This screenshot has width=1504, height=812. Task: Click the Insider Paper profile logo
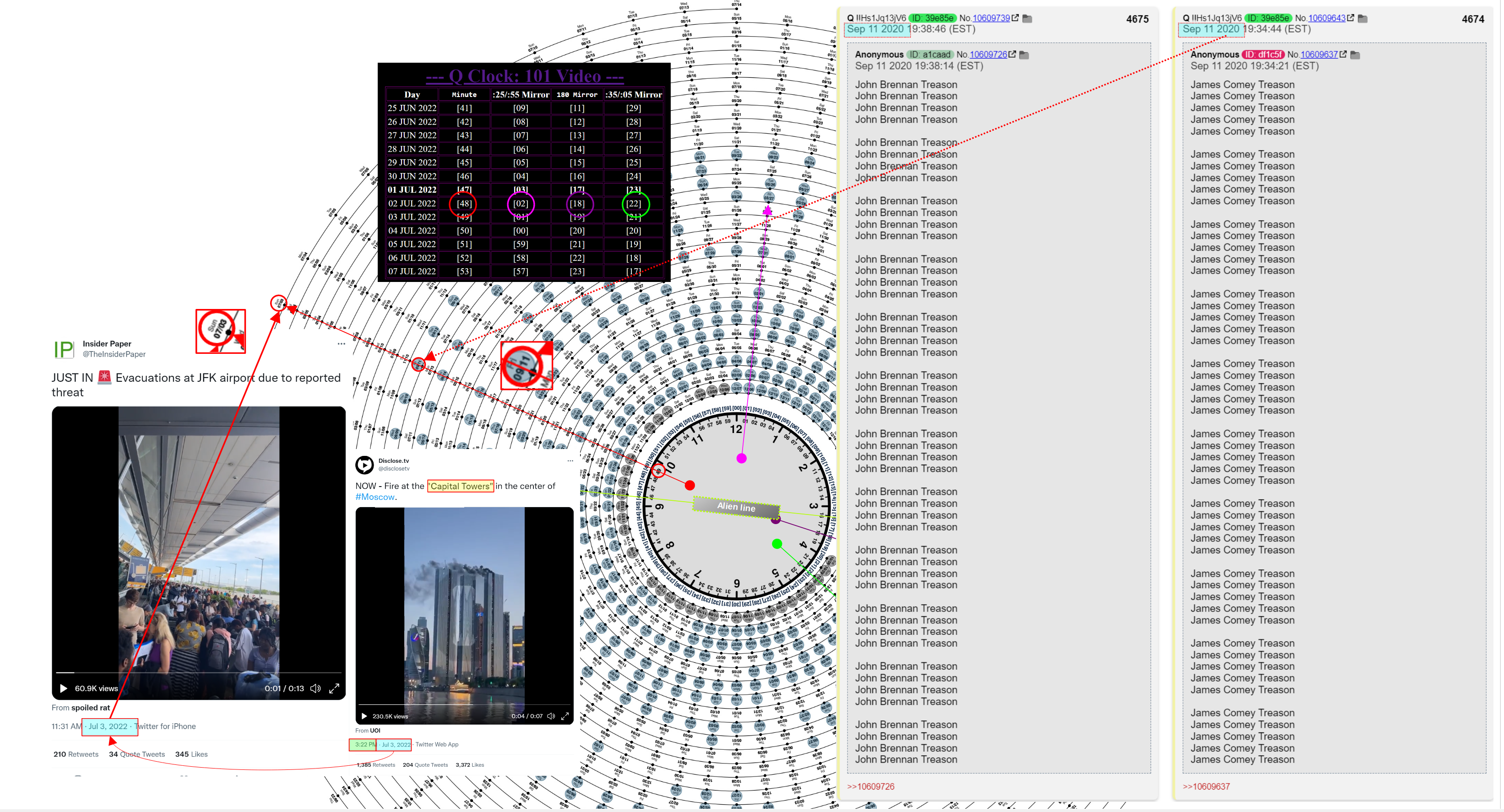(x=64, y=349)
